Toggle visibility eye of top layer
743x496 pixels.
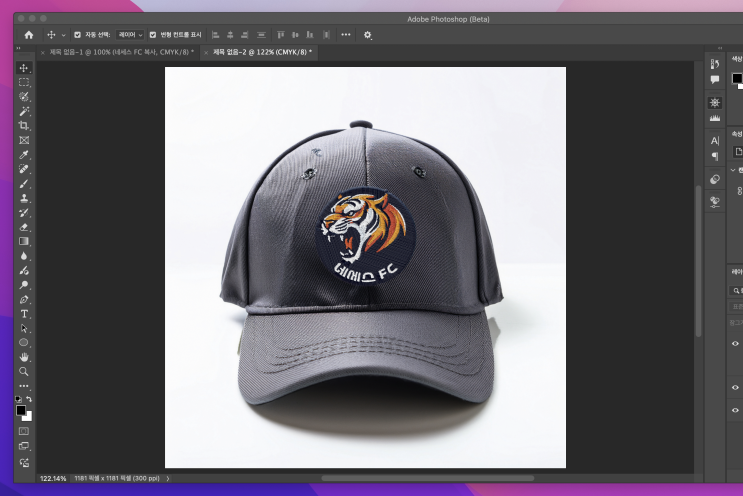tap(736, 343)
